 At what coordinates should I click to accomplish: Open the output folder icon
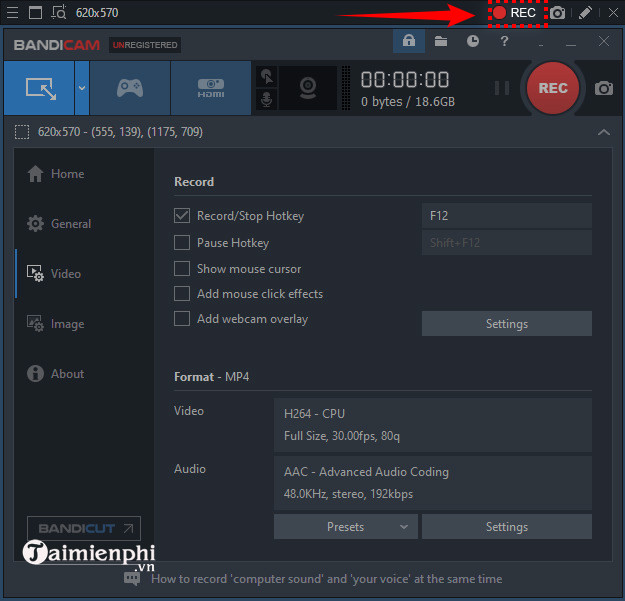click(440, 41)
